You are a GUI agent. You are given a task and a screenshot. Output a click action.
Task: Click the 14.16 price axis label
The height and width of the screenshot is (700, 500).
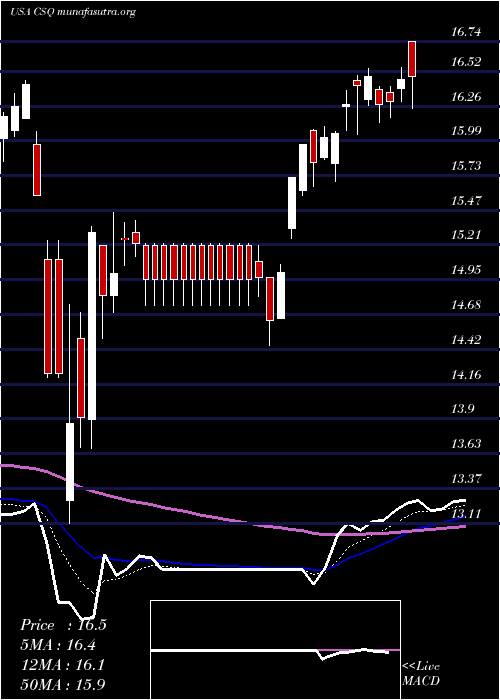coord(467,374)
